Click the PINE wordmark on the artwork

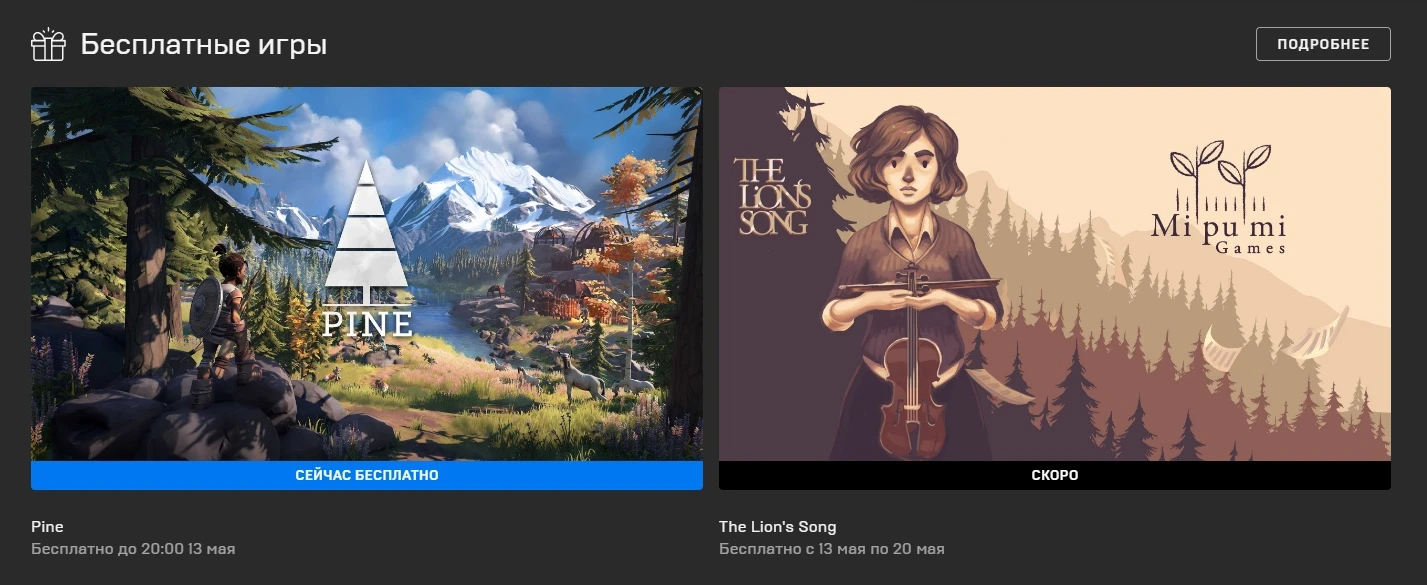(x=367, y=323)
